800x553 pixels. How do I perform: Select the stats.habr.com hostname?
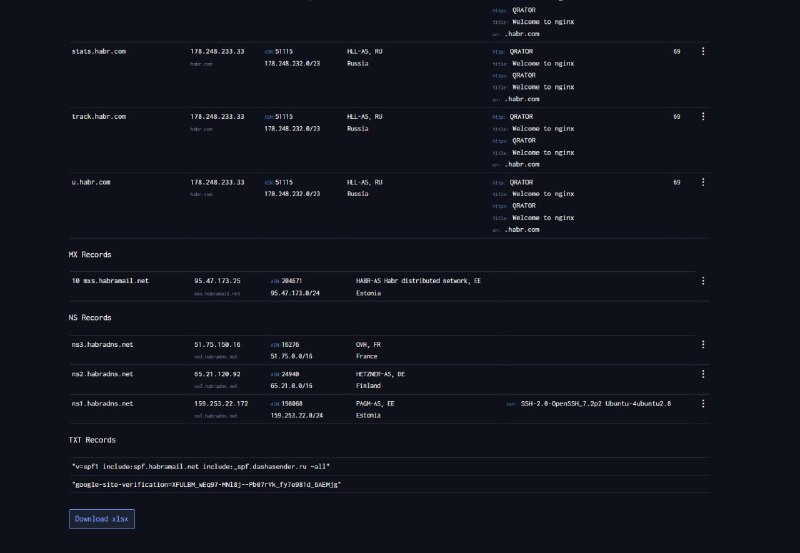[99, 52]
